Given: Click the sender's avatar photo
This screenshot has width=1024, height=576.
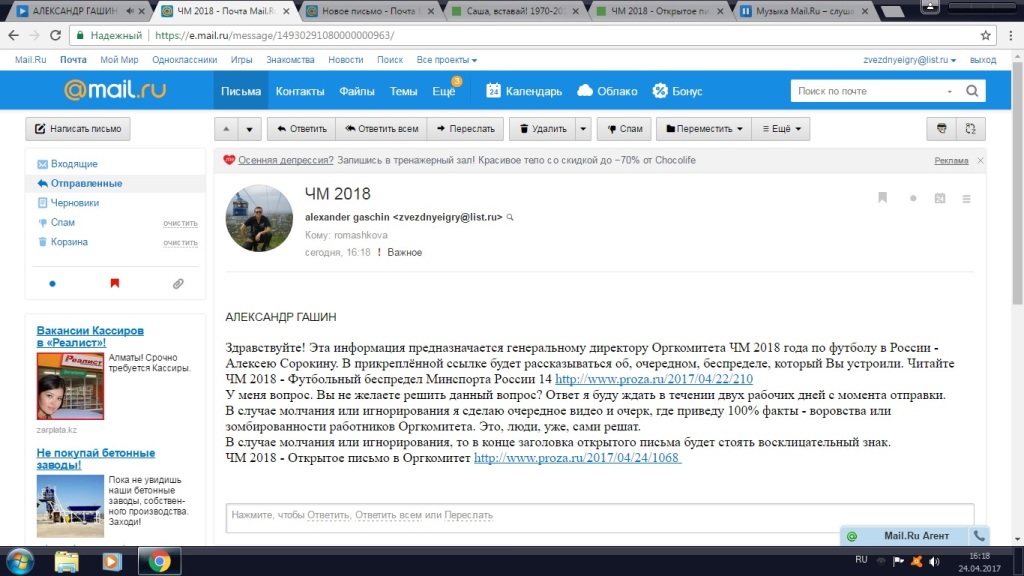Looking at the screenshot, I should click(259, 218).
